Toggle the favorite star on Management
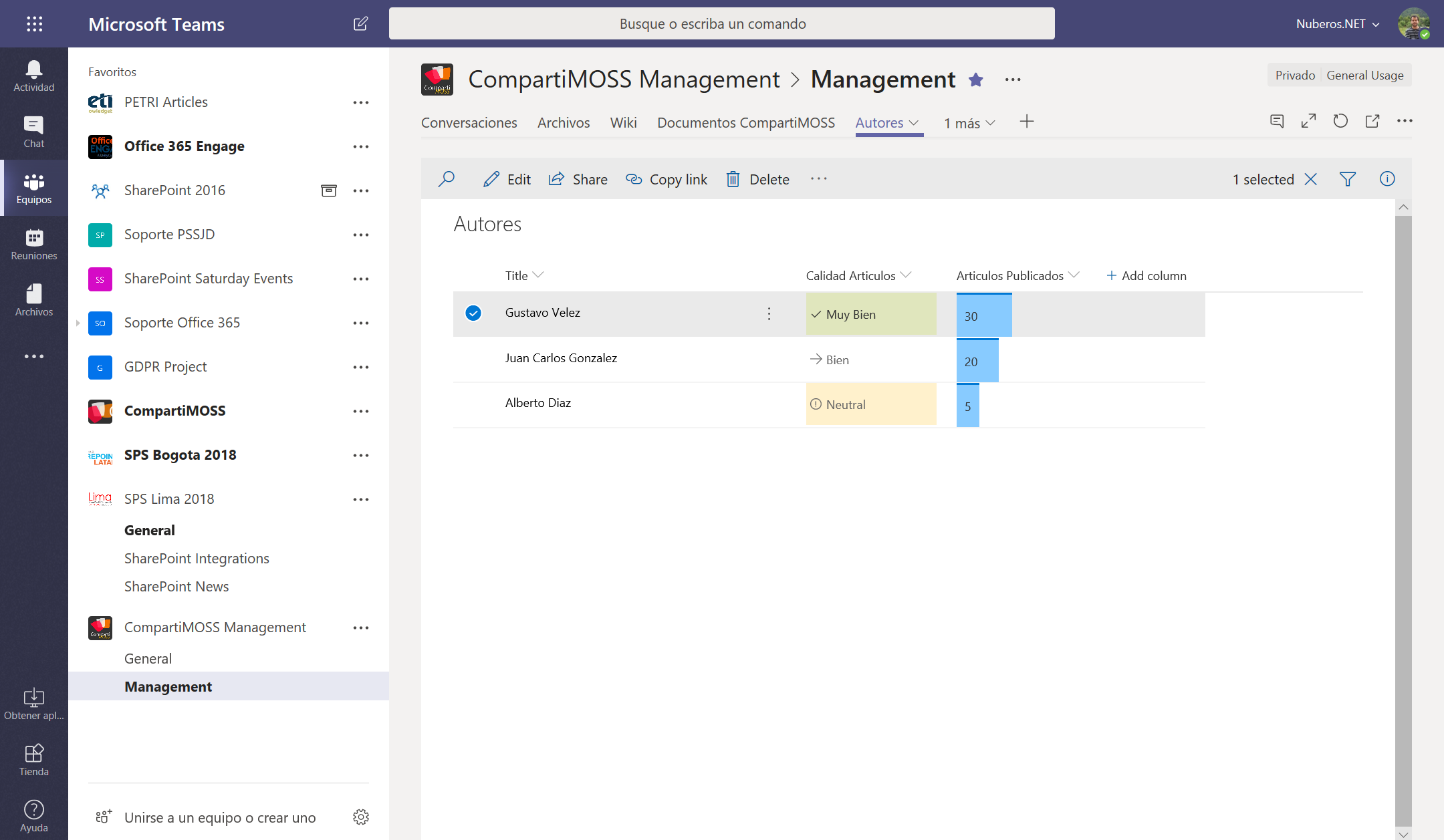This screenshot has width=1444, height=840. point(975,80)
